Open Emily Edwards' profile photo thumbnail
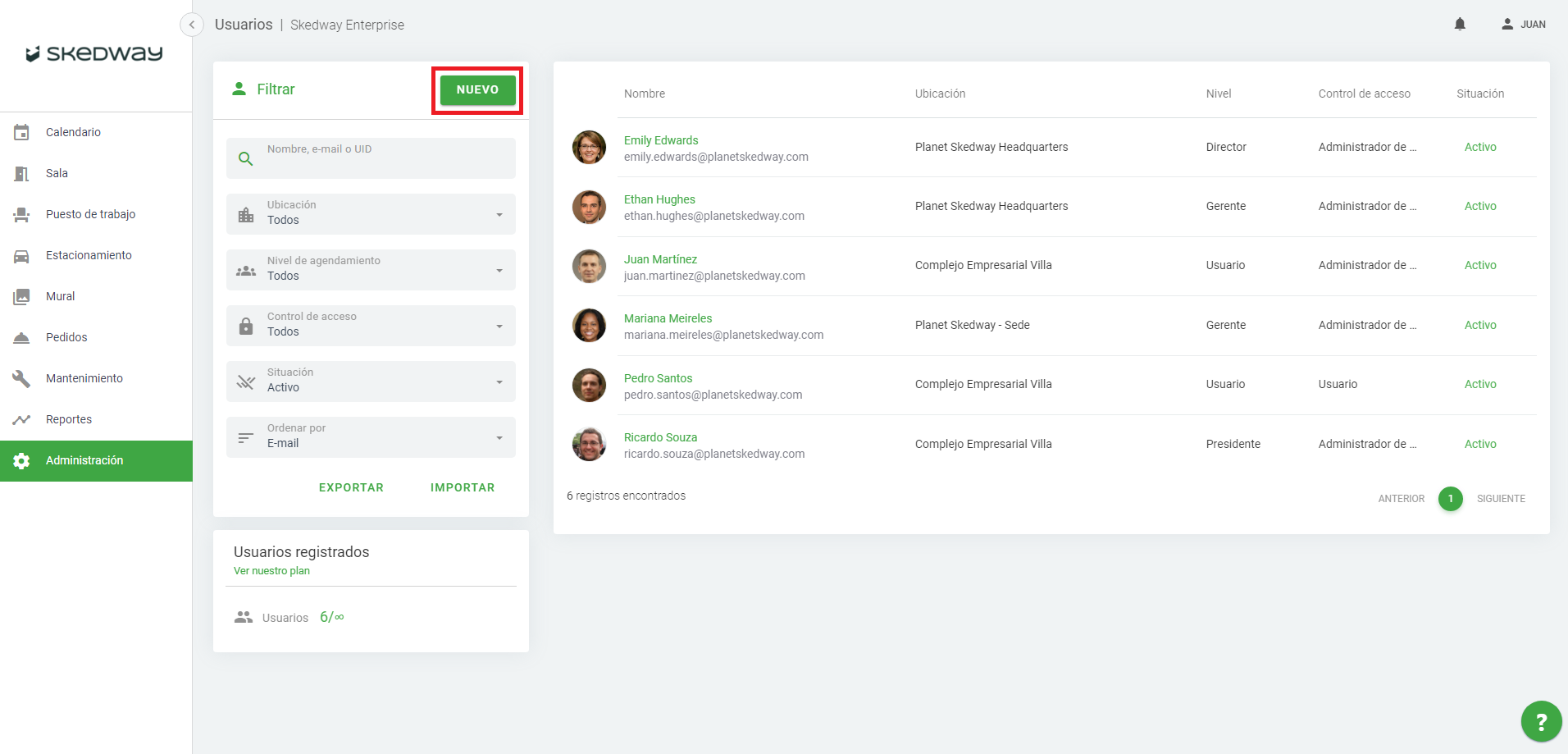Image resolution: width=1568 pixels, height=754 pixels. click(589, 148)
